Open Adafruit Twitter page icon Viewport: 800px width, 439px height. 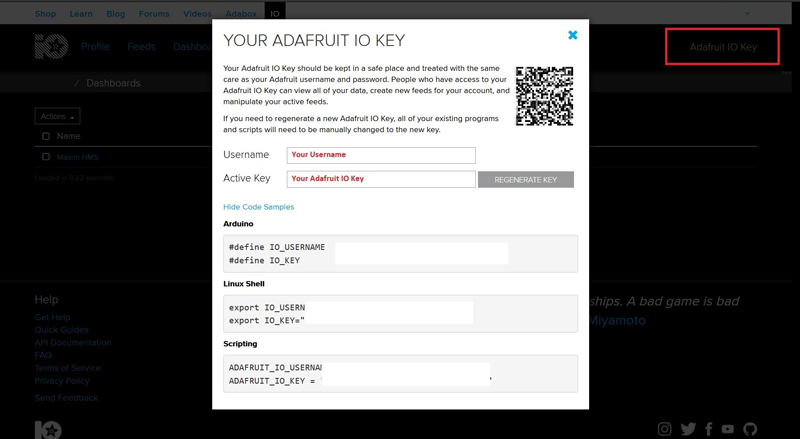click(x=688, y=429)
